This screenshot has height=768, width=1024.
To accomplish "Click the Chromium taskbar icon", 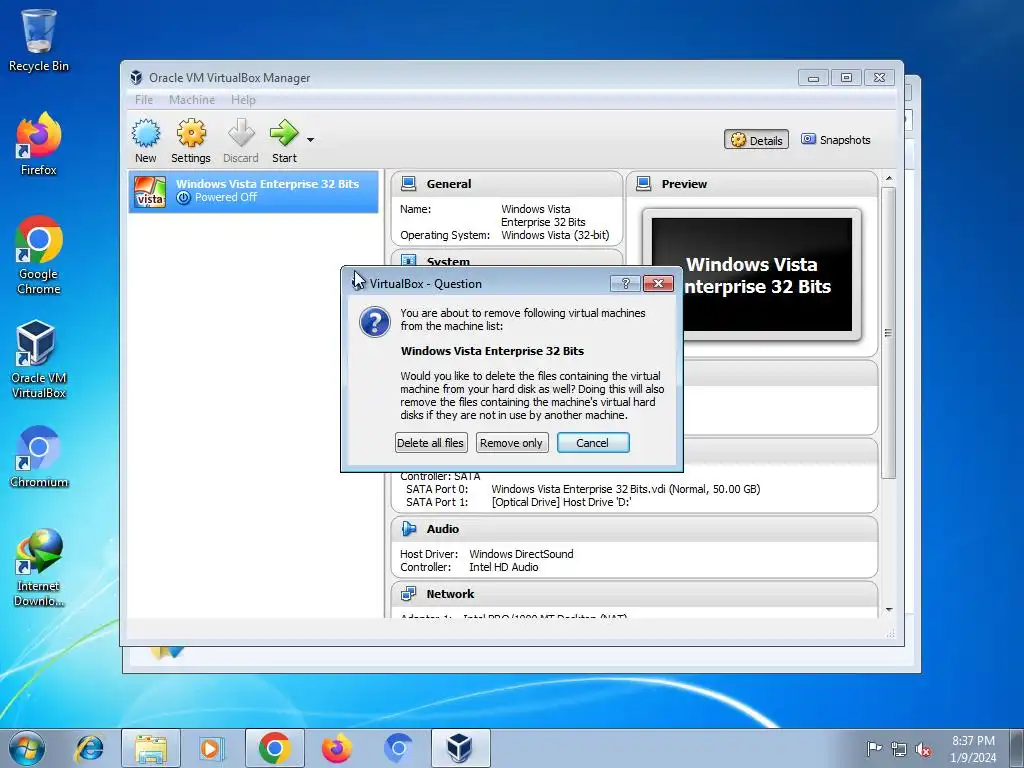I will (x=398, y=748).
